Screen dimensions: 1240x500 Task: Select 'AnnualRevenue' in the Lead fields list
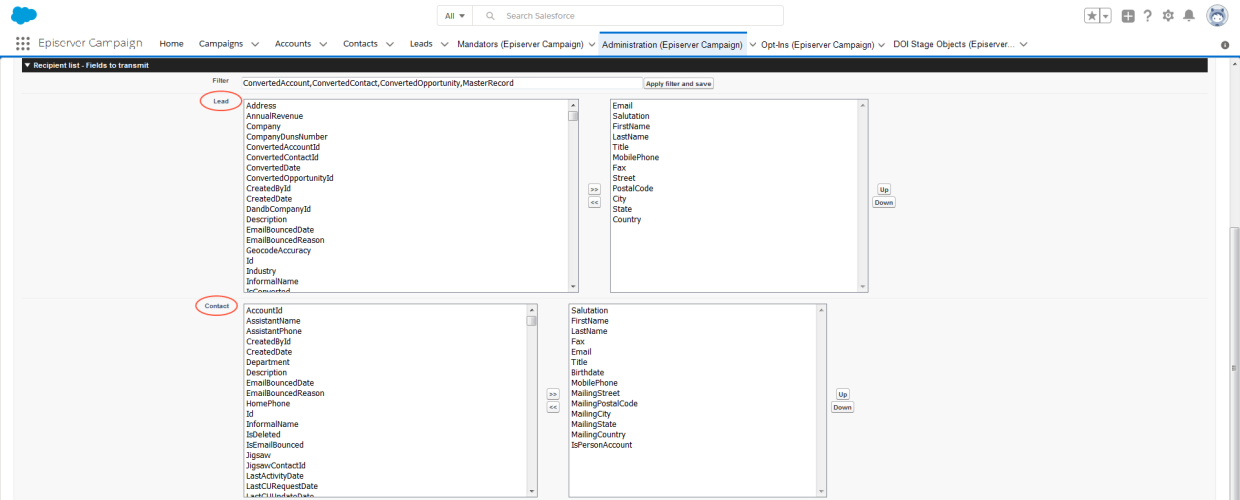tap(274, 116)
